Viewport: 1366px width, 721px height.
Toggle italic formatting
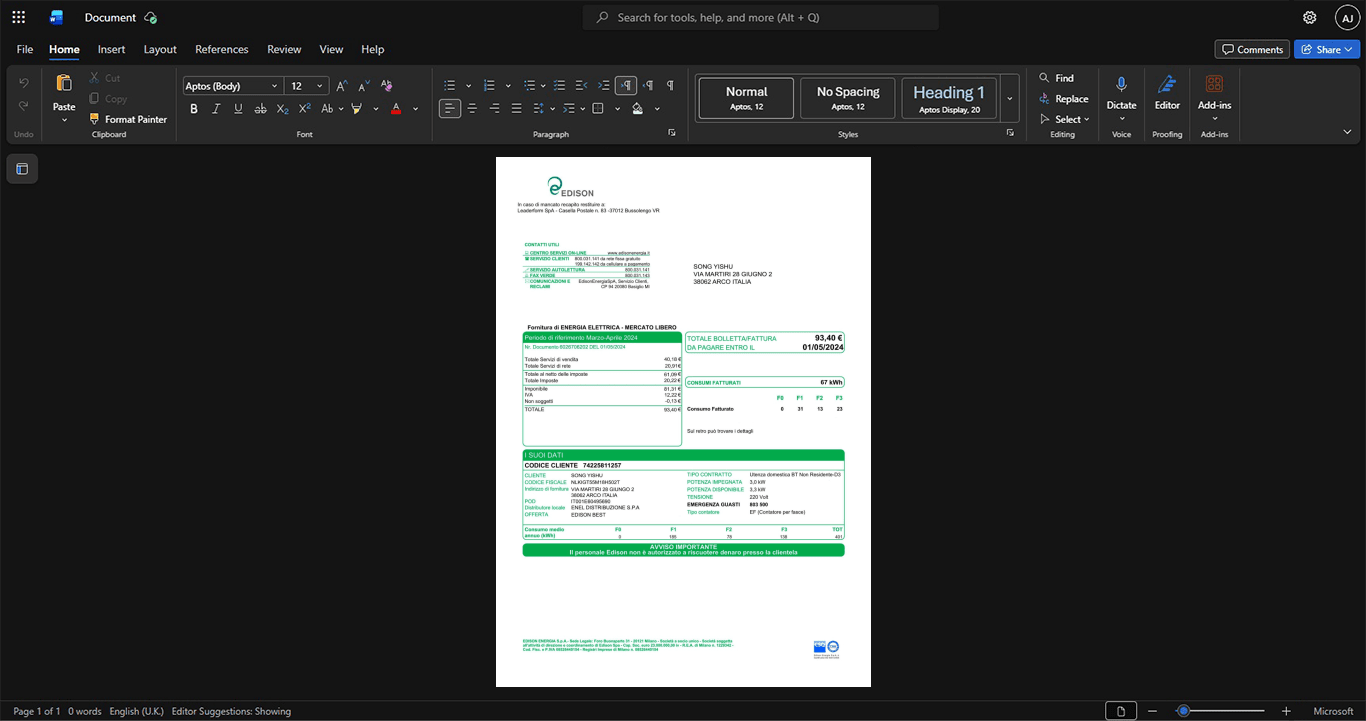click(x=216, y=109)
